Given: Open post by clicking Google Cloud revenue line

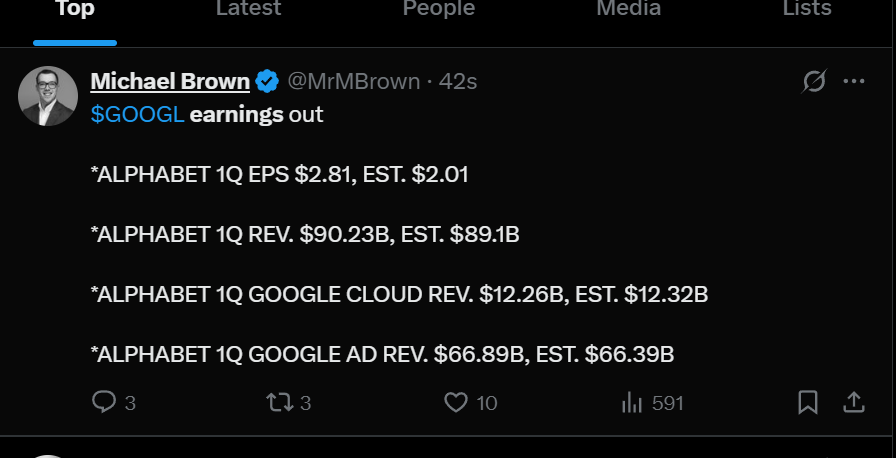Looking at the screenshot, I should (399, 295).
